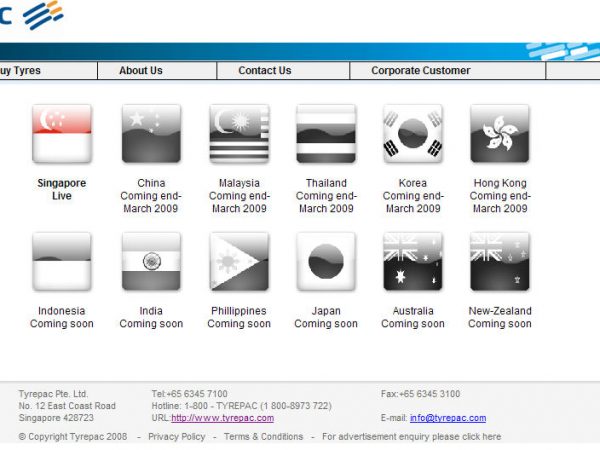Open the Hong Kong flag icon
The width and height of the screenshot is (600, 450).
pos(500,134)
